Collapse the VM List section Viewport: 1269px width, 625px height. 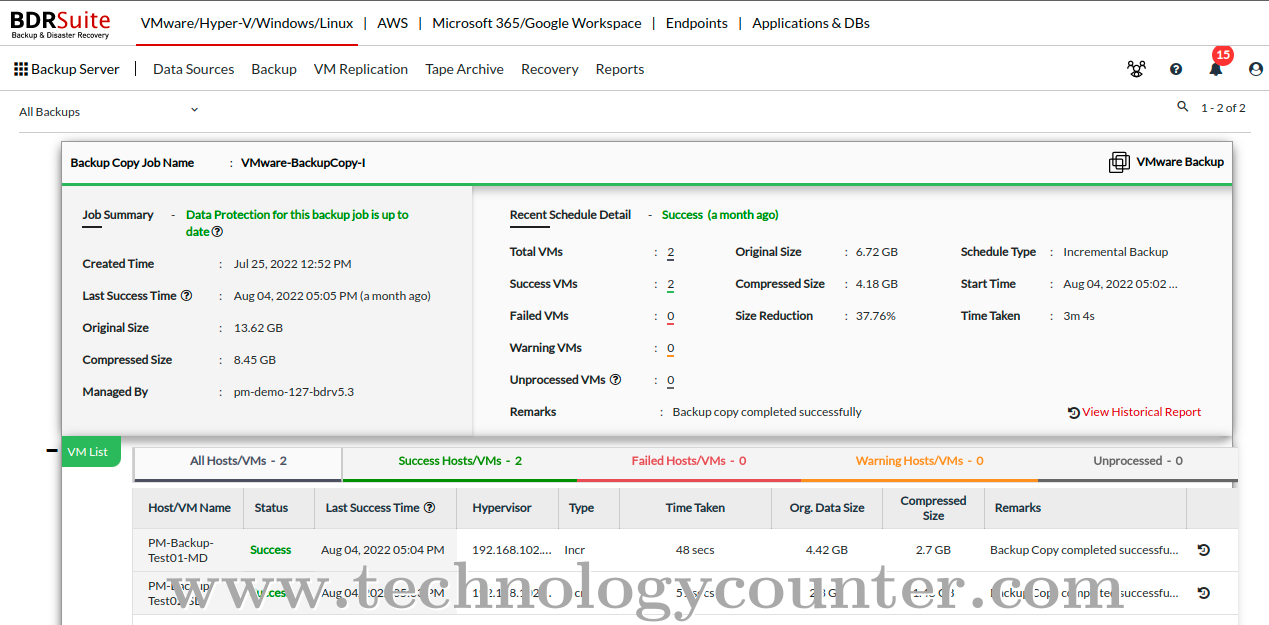coord(49,451)
